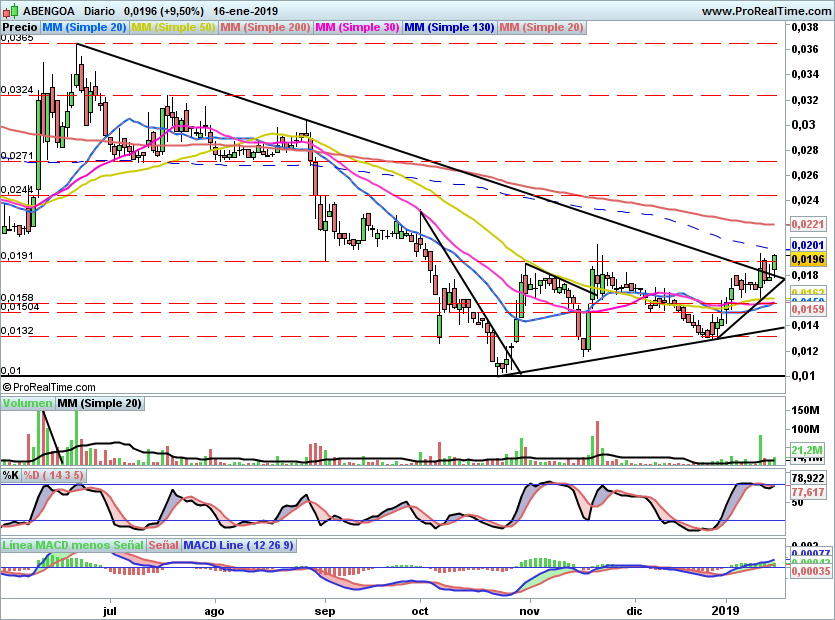
Task: Click the nov month on the time axis
Action: [529, 611]
